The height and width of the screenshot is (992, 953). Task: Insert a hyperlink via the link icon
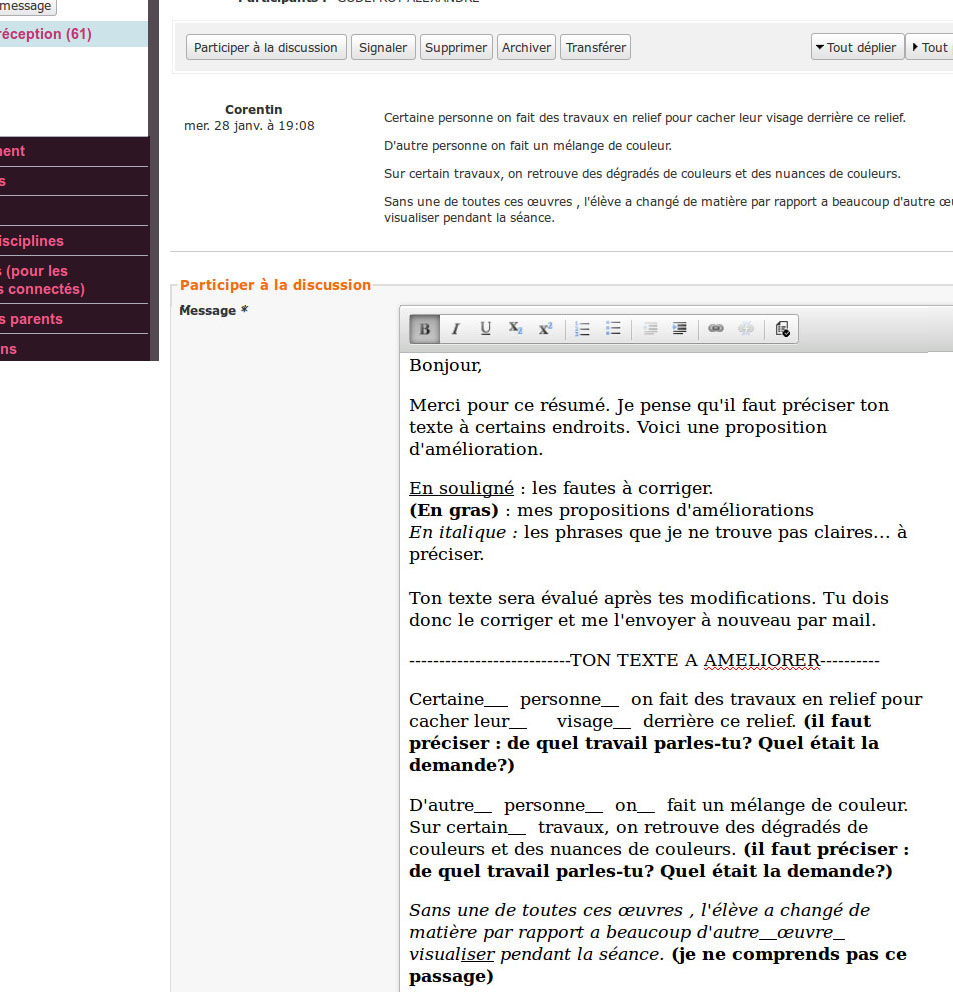click(x=716, y=329)
